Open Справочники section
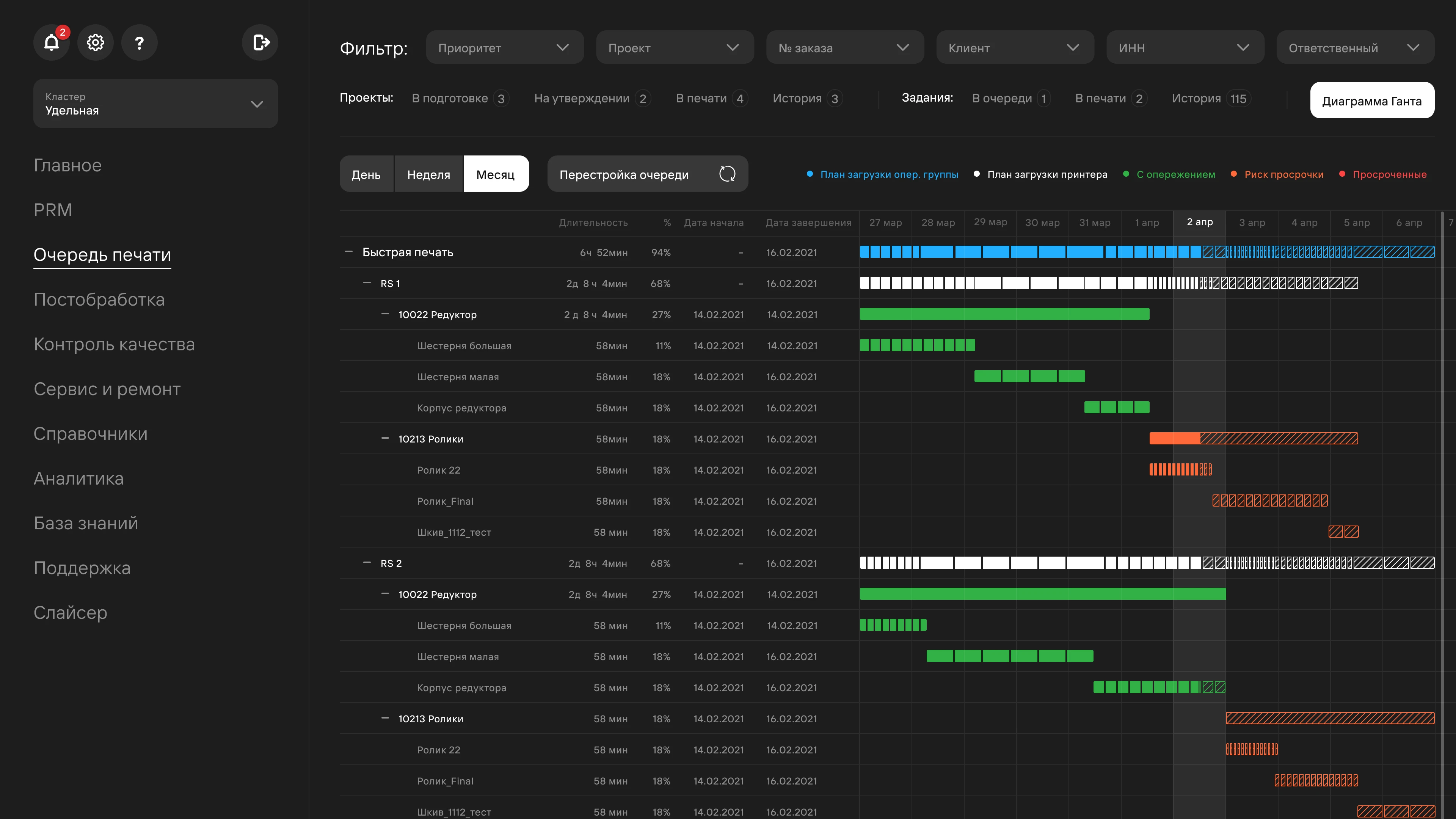The image size is (1456, 819). pos(91,433)
